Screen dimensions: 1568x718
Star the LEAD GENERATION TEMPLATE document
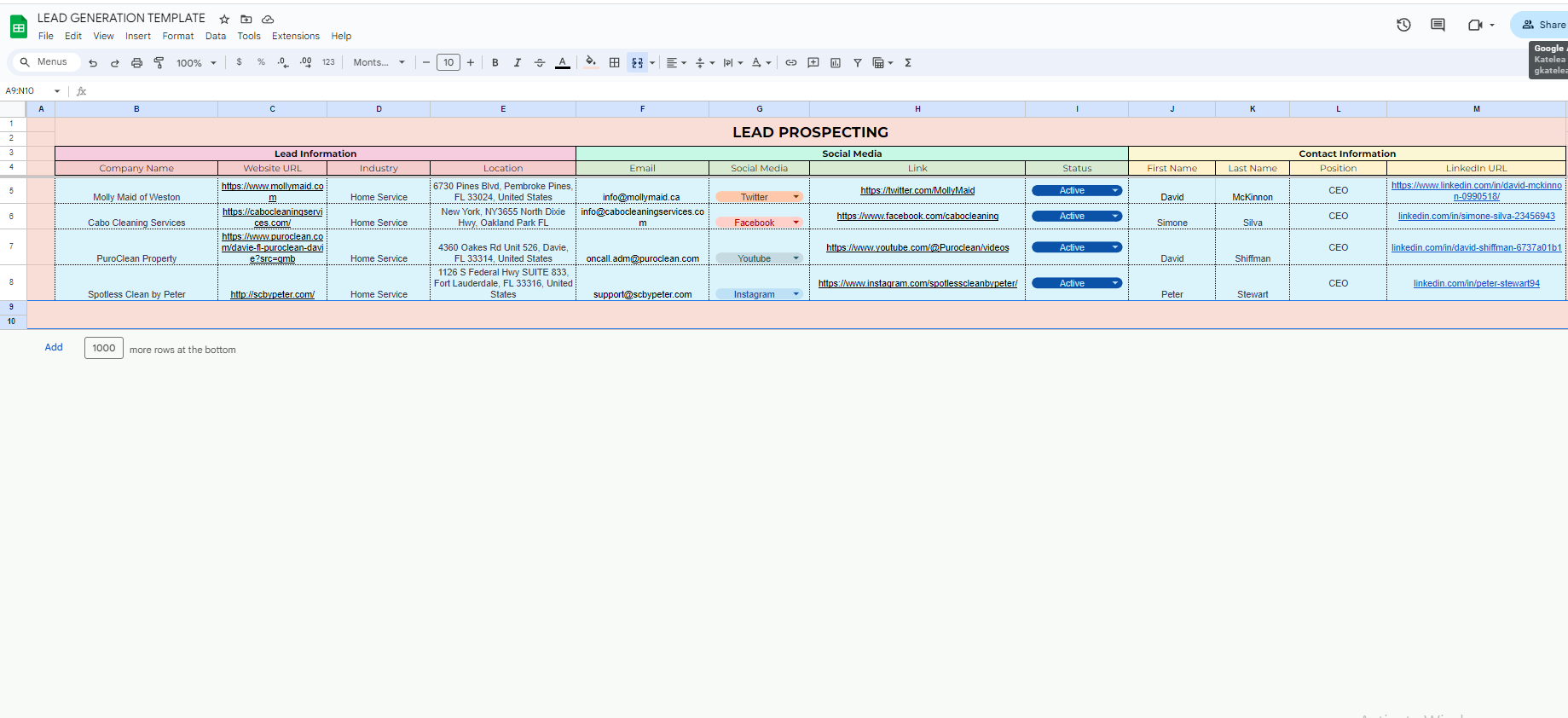[224, 19]
